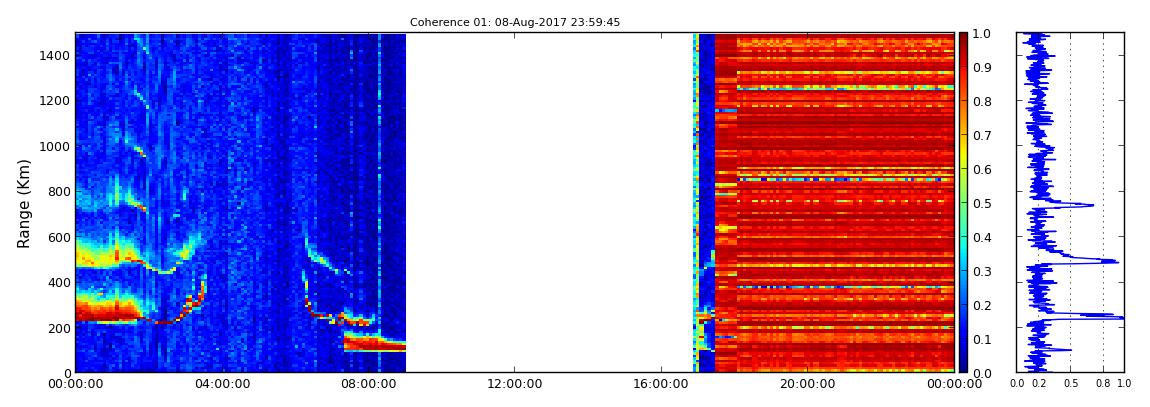Click the "0.7" colorbar tick label

[983, 136]
